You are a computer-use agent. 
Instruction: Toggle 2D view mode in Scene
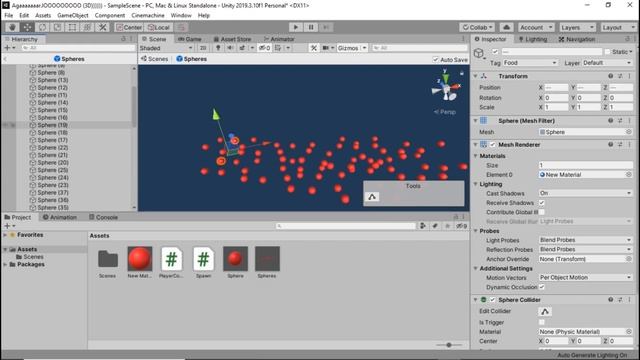point(203,48)
